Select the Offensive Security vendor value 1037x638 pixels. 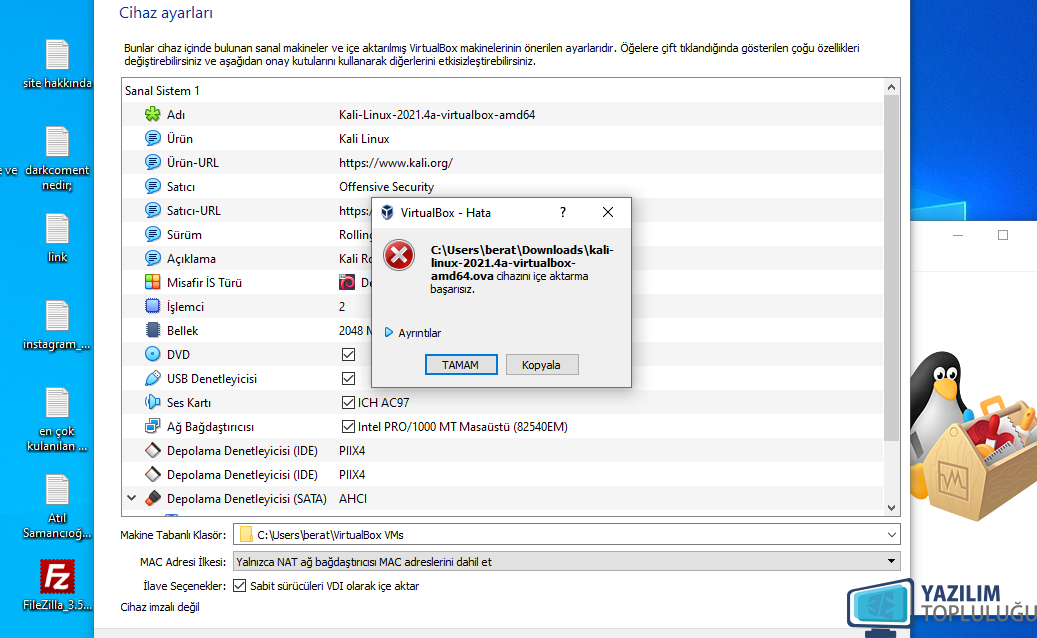point(387,186)
